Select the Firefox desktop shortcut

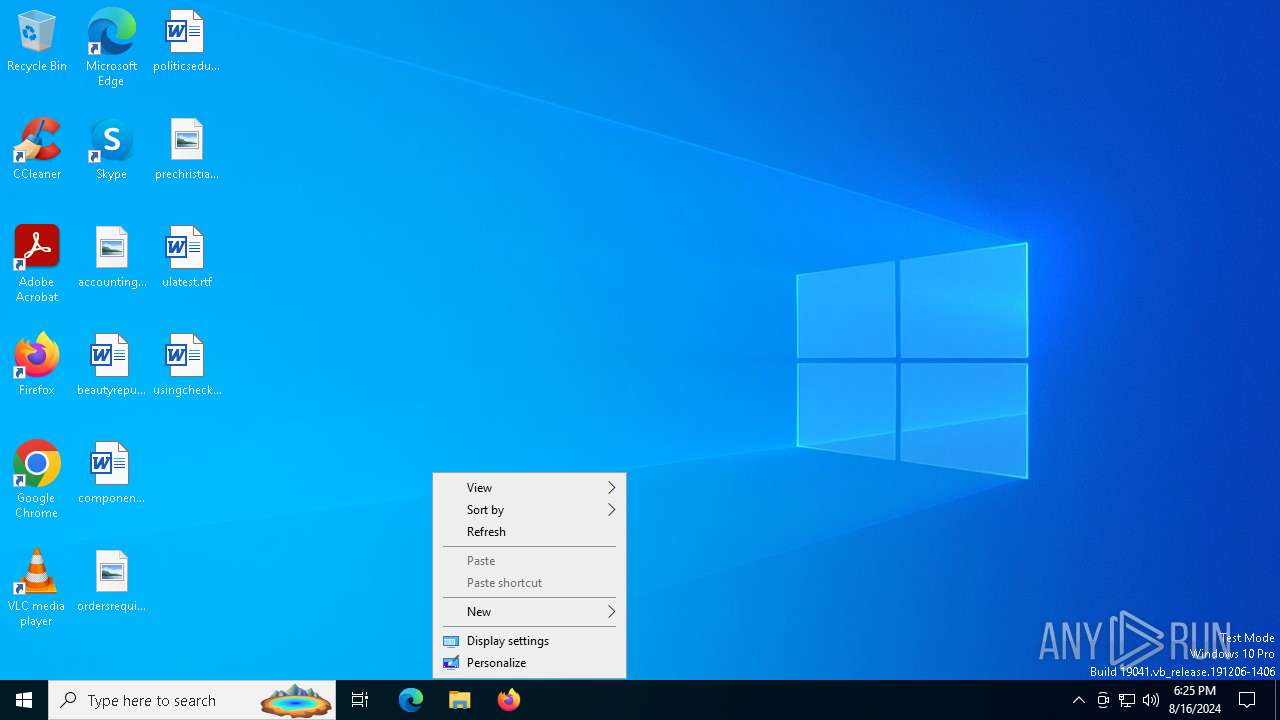click(37, 366)
